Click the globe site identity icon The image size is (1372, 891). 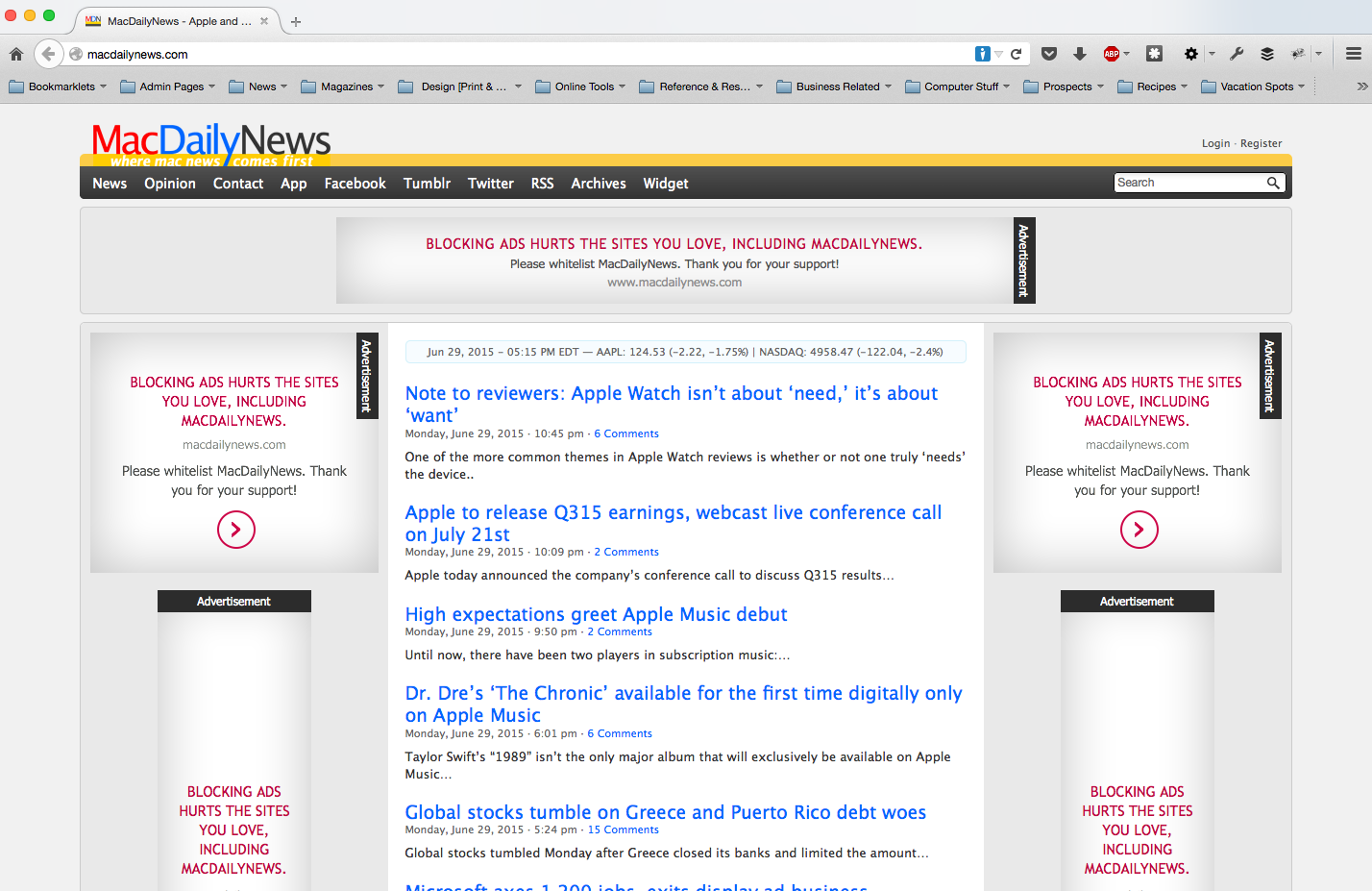click(x=76, y=54)
